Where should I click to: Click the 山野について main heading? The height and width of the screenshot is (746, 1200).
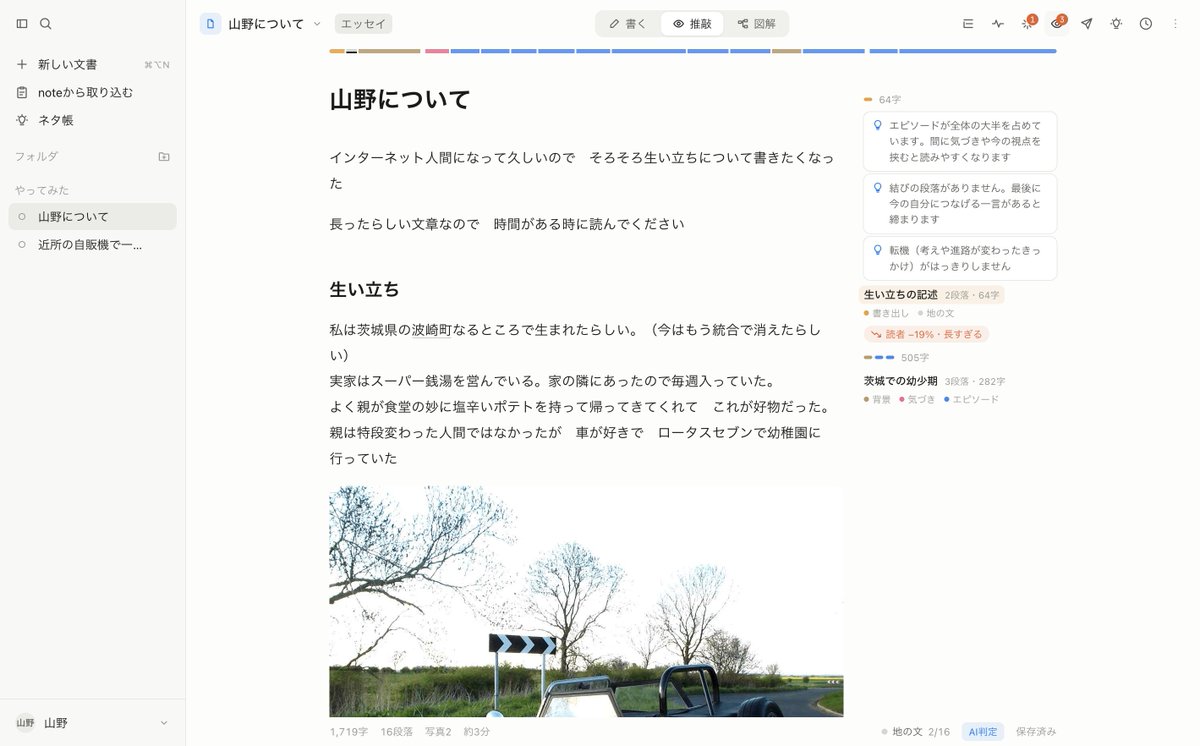[x=400, y=100]
